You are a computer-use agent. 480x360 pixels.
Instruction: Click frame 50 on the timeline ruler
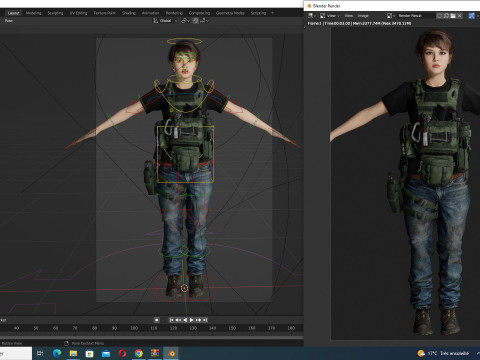coord(36,328)
